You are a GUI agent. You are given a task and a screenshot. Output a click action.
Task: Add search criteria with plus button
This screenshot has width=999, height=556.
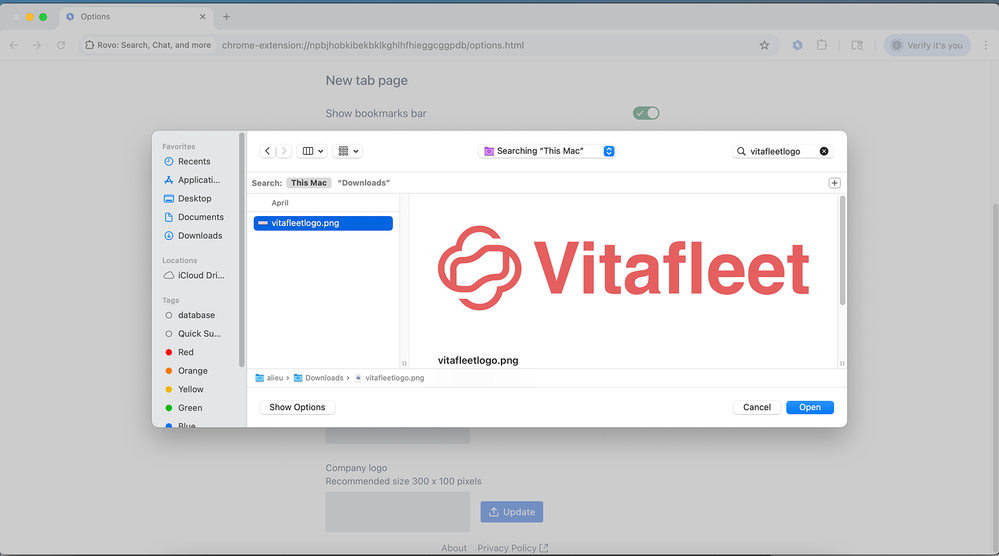click(x=834, y=183)
